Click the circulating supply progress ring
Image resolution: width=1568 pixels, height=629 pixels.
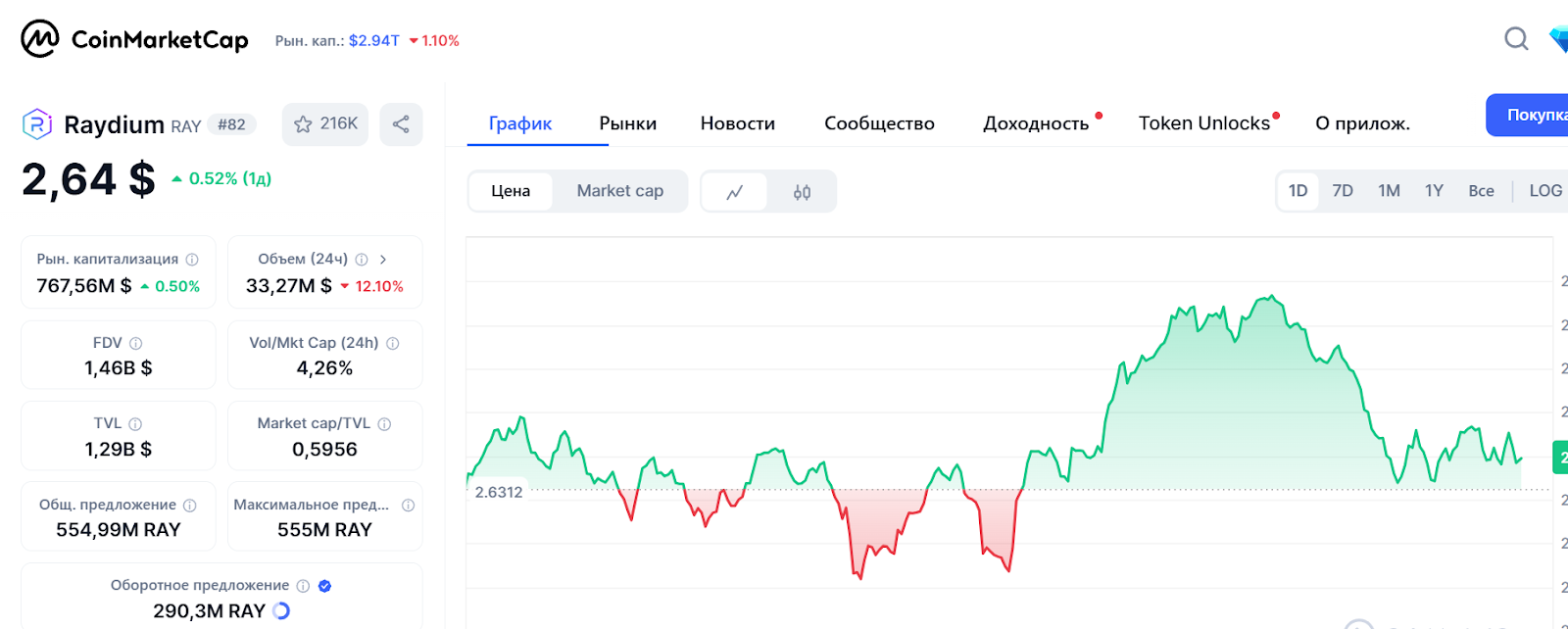281,610
